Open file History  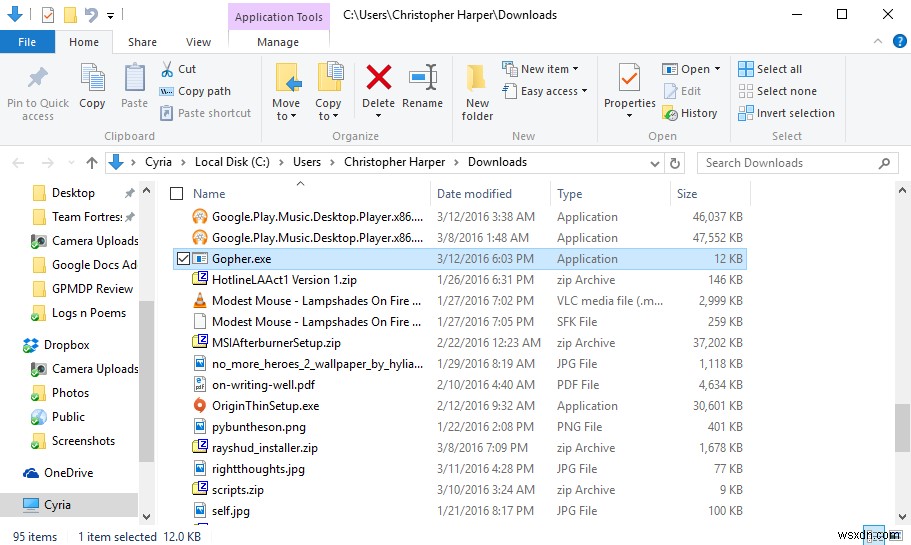coord(690,113)
